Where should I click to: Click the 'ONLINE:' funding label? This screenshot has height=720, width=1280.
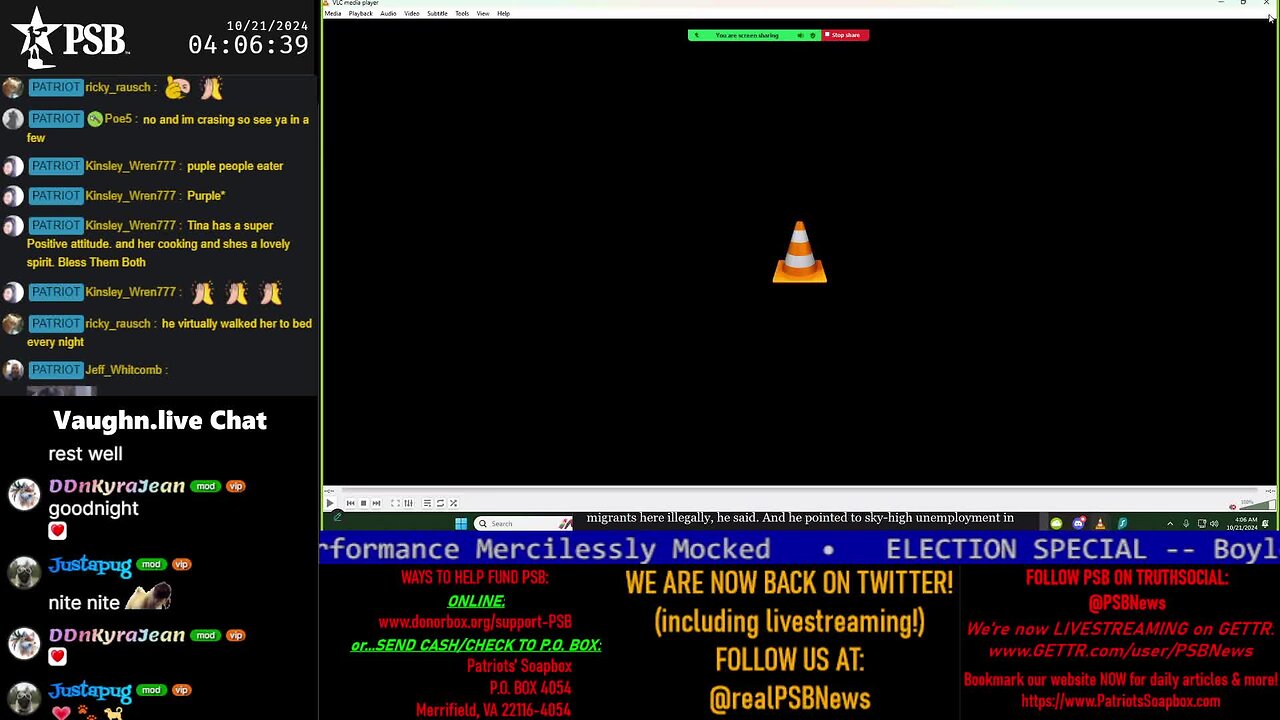(476, 601)
